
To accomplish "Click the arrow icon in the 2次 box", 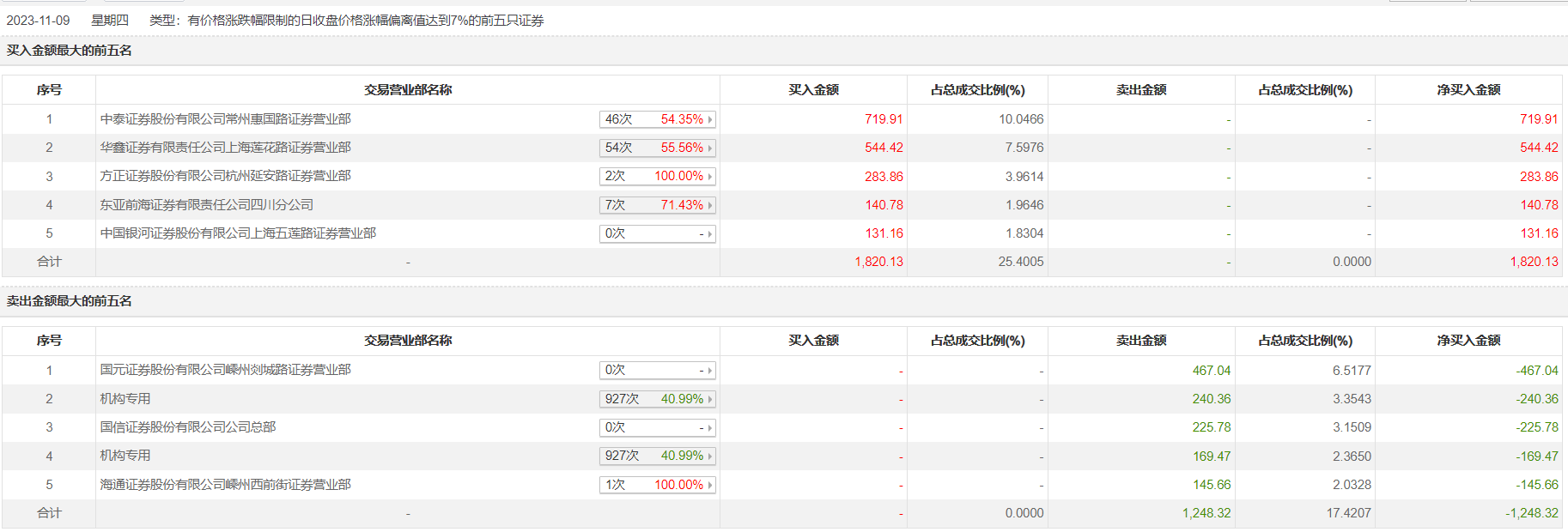I will 710,177.
